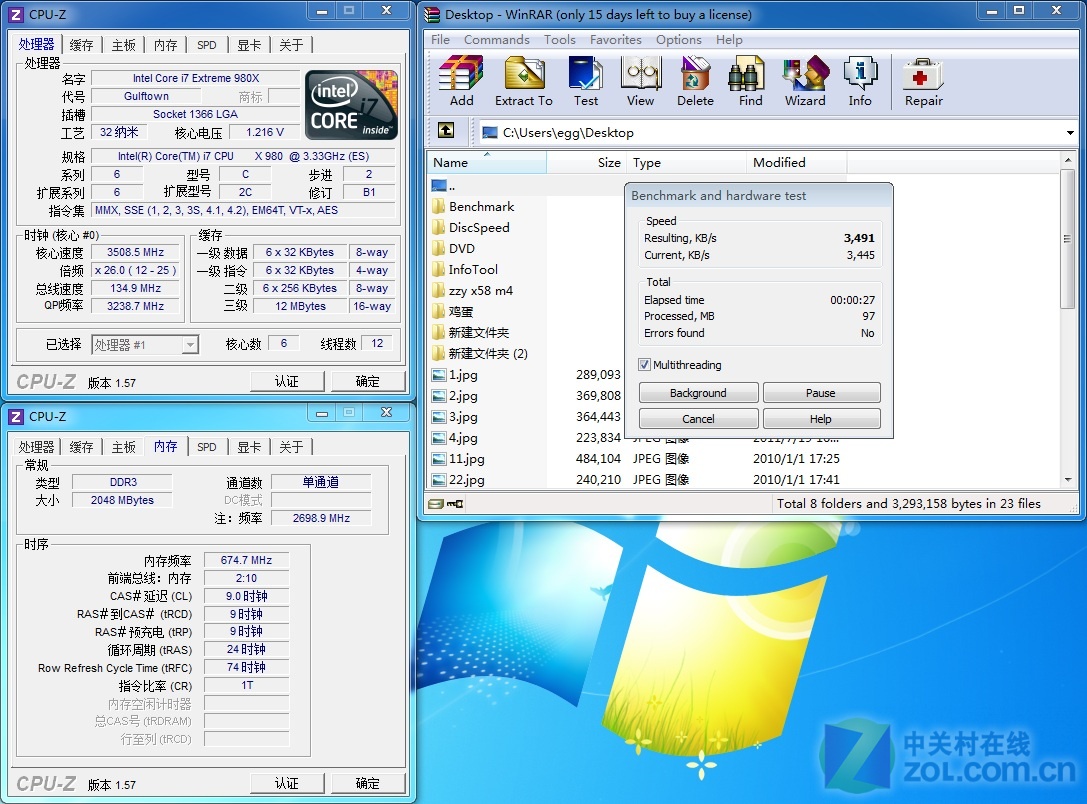
Task: Click the 11.jpg file icon
Action: (438, 459)
